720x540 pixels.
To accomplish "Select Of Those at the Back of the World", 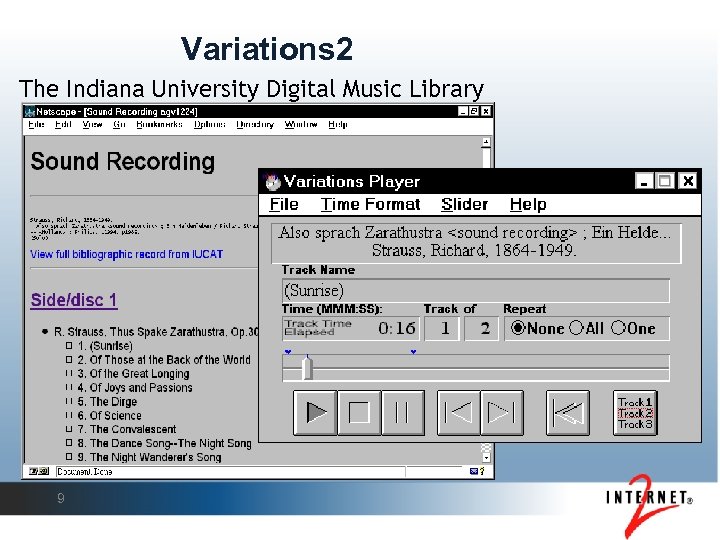I will 164,360.
